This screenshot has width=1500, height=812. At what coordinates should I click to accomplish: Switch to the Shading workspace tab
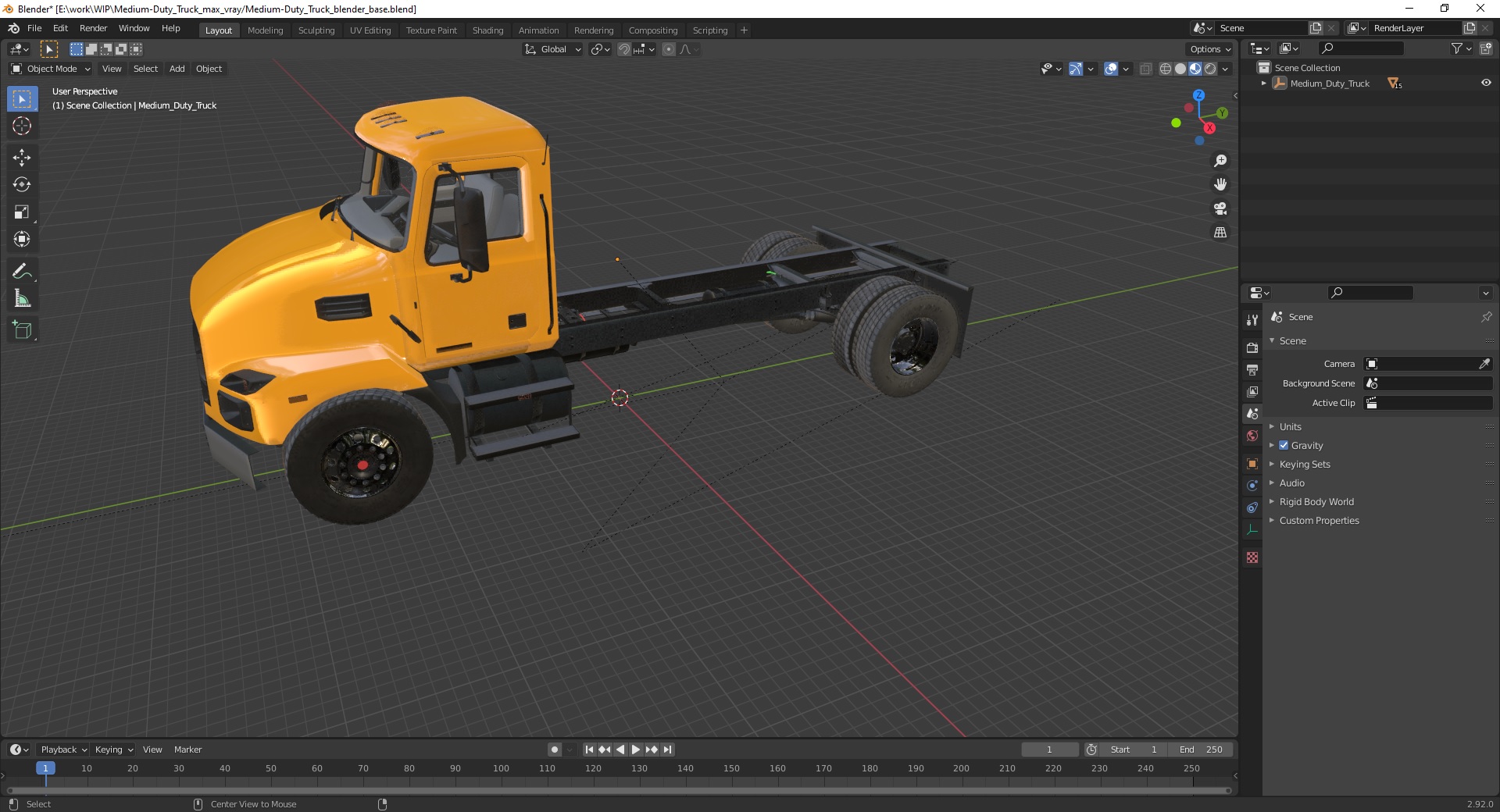[x=487, y=30]
